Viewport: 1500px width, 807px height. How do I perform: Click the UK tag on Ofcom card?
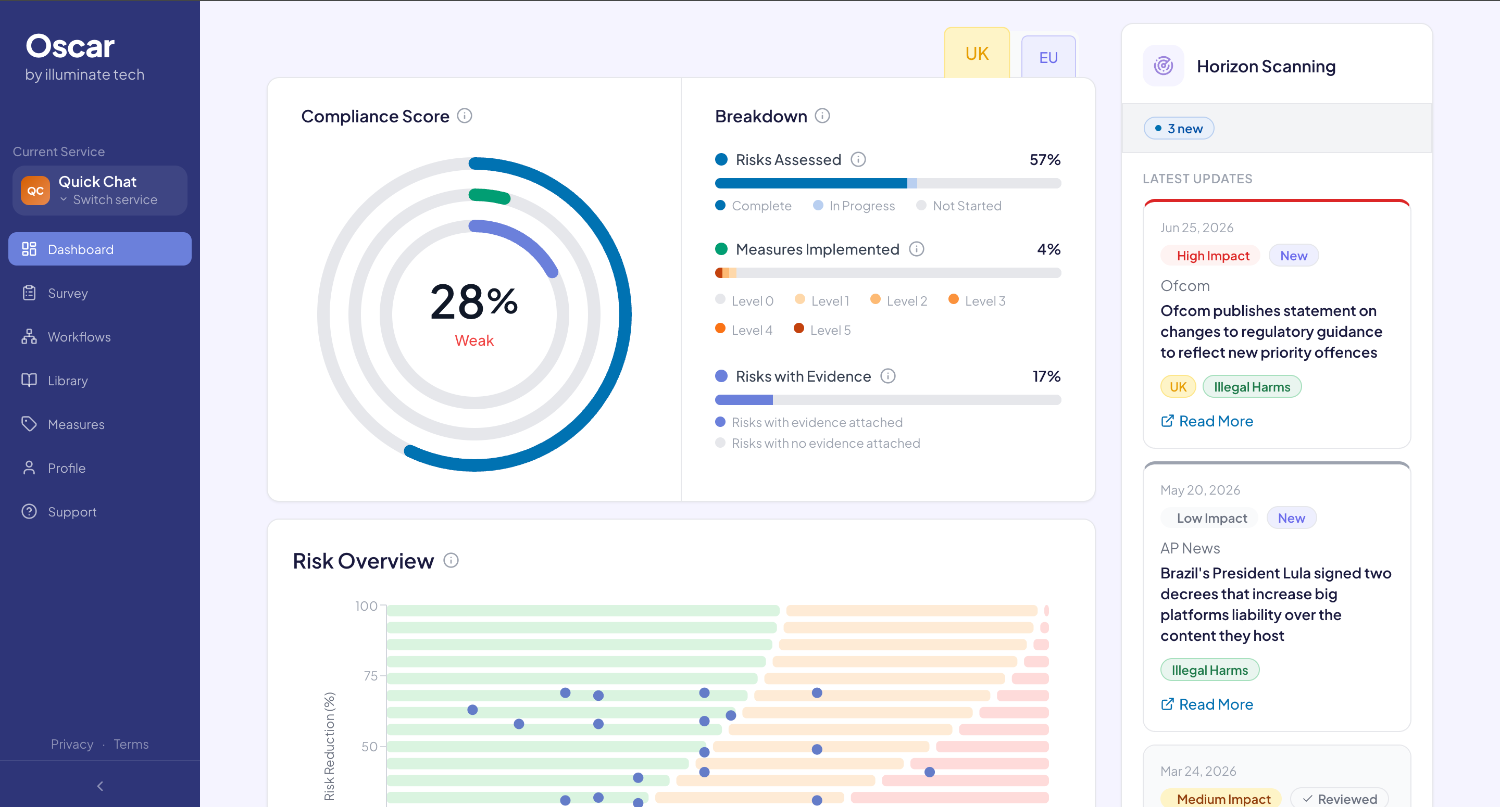coord(1178,387)
